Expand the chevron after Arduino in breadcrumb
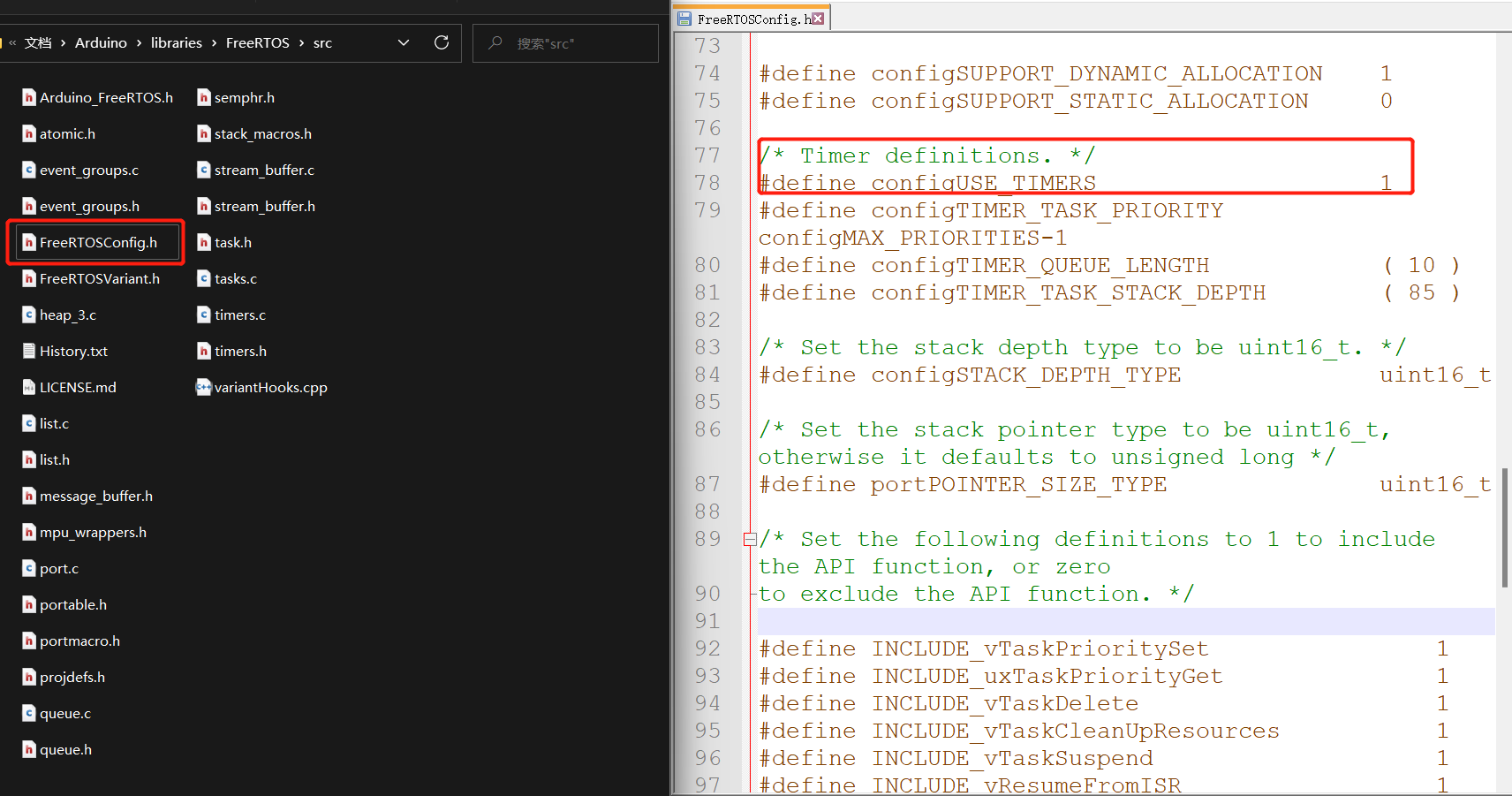 [x=139, y=42]
